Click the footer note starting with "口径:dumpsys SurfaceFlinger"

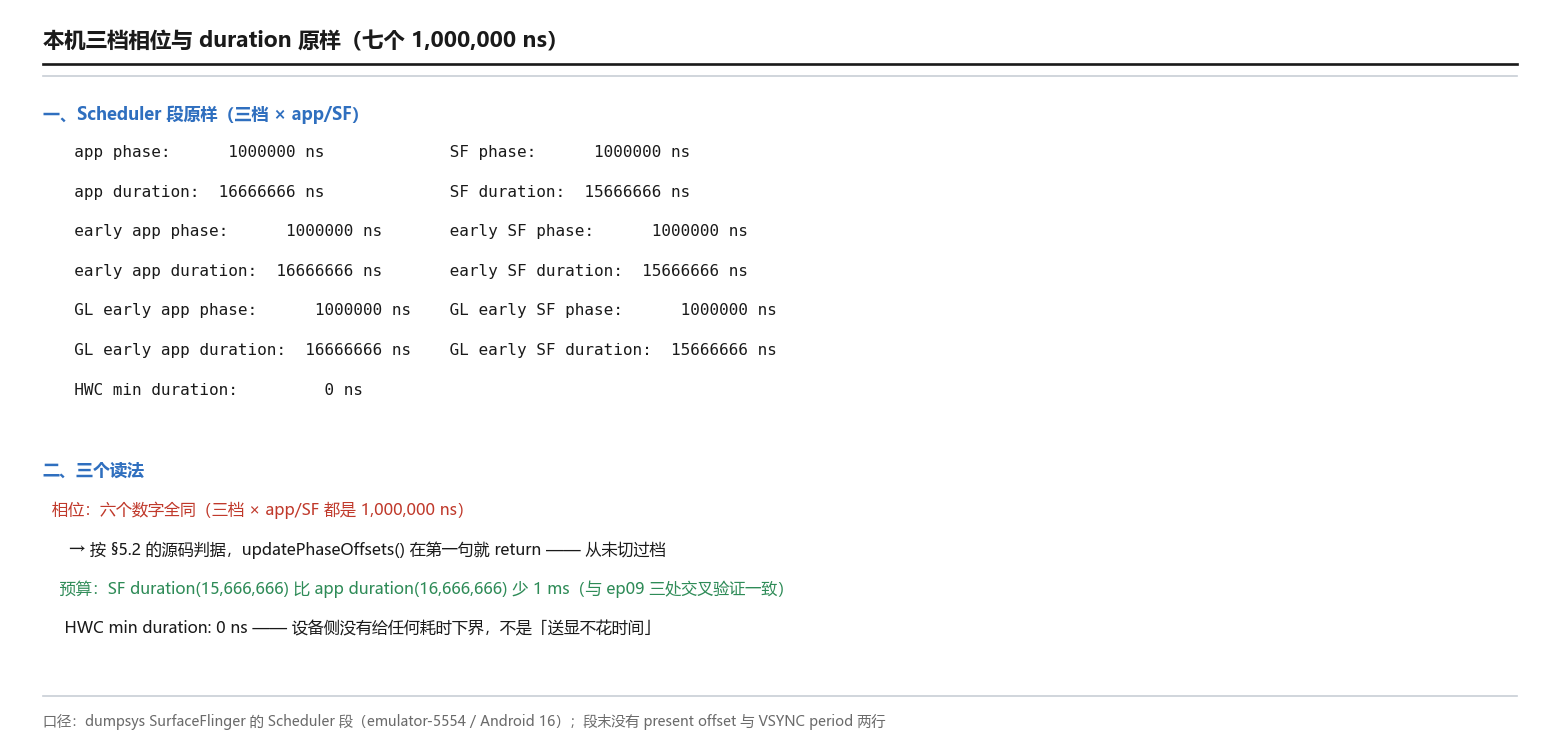[464, 721]
